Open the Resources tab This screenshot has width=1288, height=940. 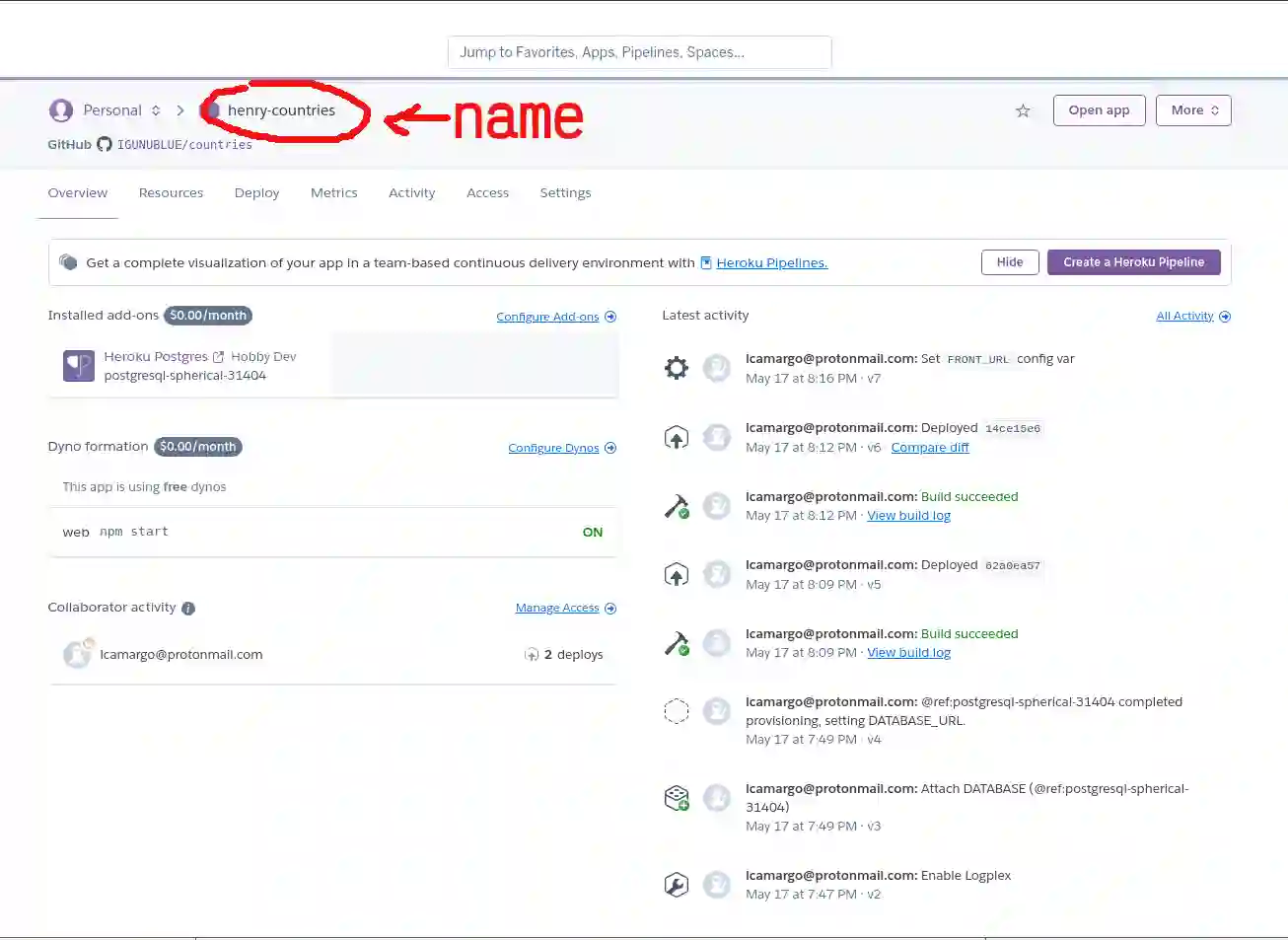[x=172, y=193]
